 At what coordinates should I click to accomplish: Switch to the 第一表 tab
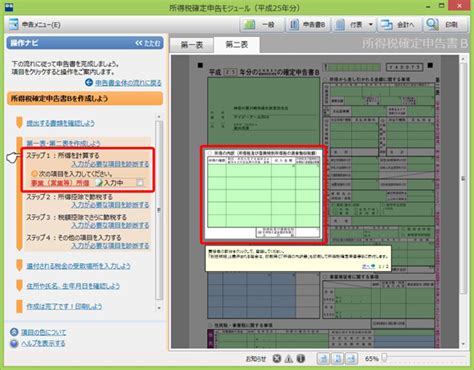tap(192, 45)
